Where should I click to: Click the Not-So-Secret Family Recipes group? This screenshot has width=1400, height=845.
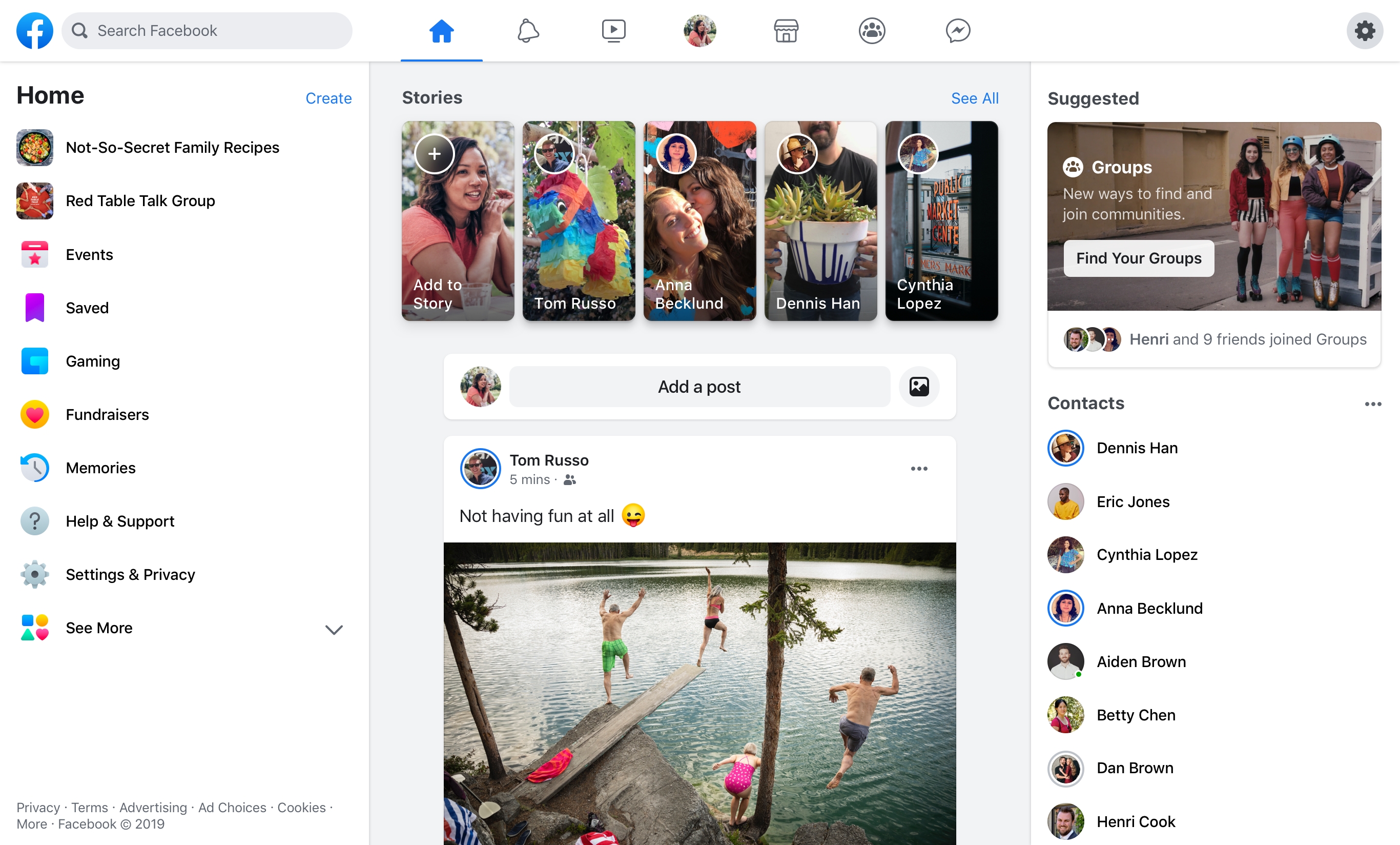coord(171,147)
